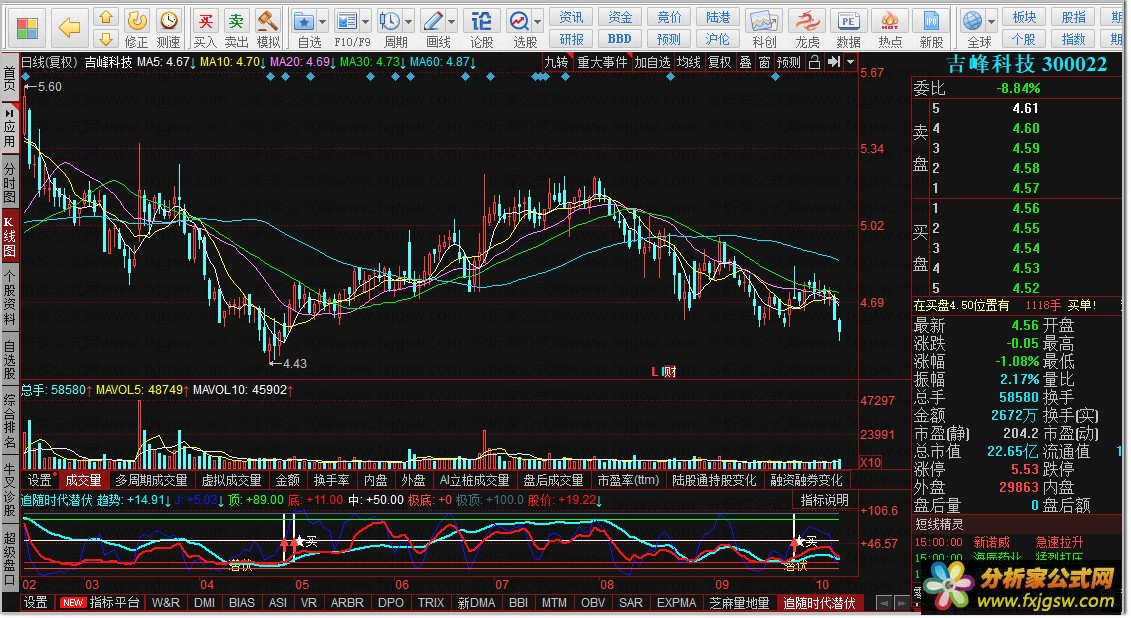Expand the 全球 dropdown arrow
The width and height of the screenshot is (1131, 618).
(992, 22)
